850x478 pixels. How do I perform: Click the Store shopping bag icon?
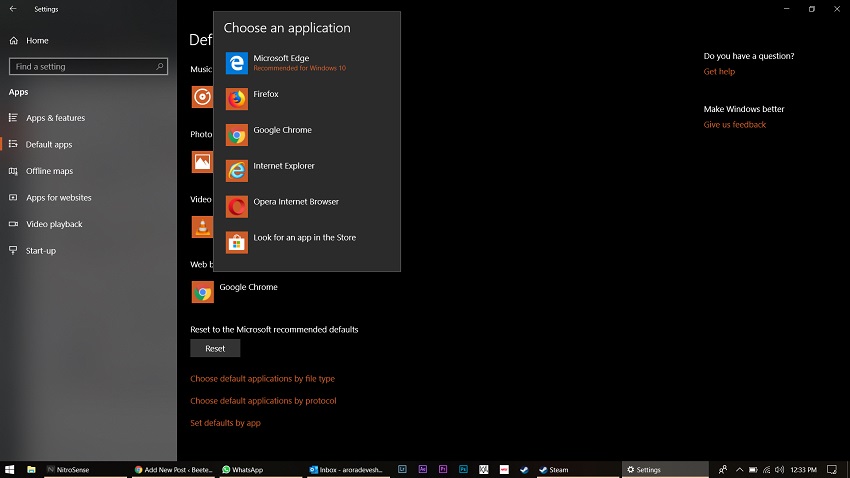coord(236,243)
